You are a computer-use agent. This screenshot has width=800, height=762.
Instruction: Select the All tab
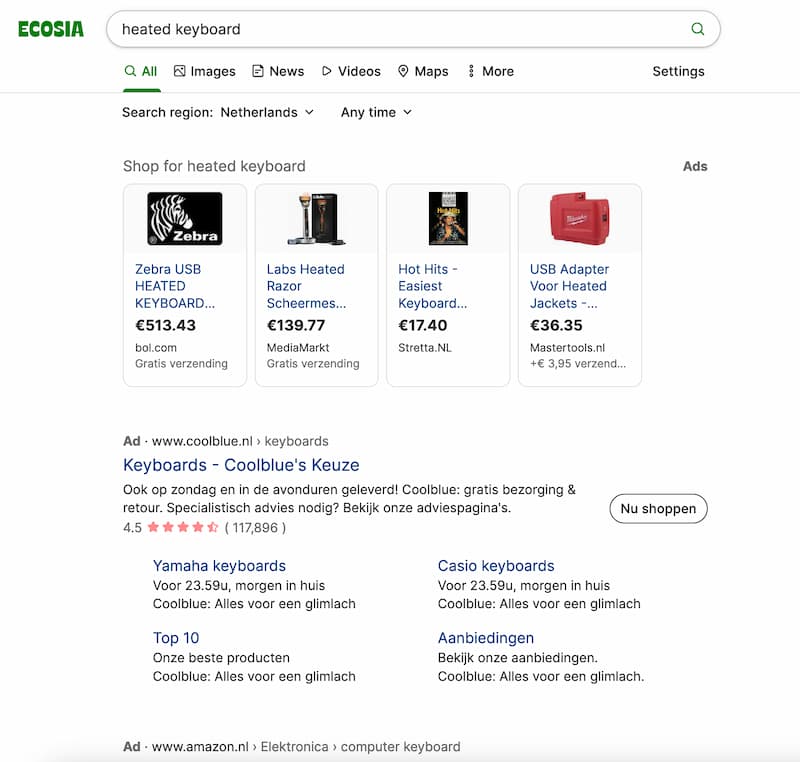click(x=141, y=71)
